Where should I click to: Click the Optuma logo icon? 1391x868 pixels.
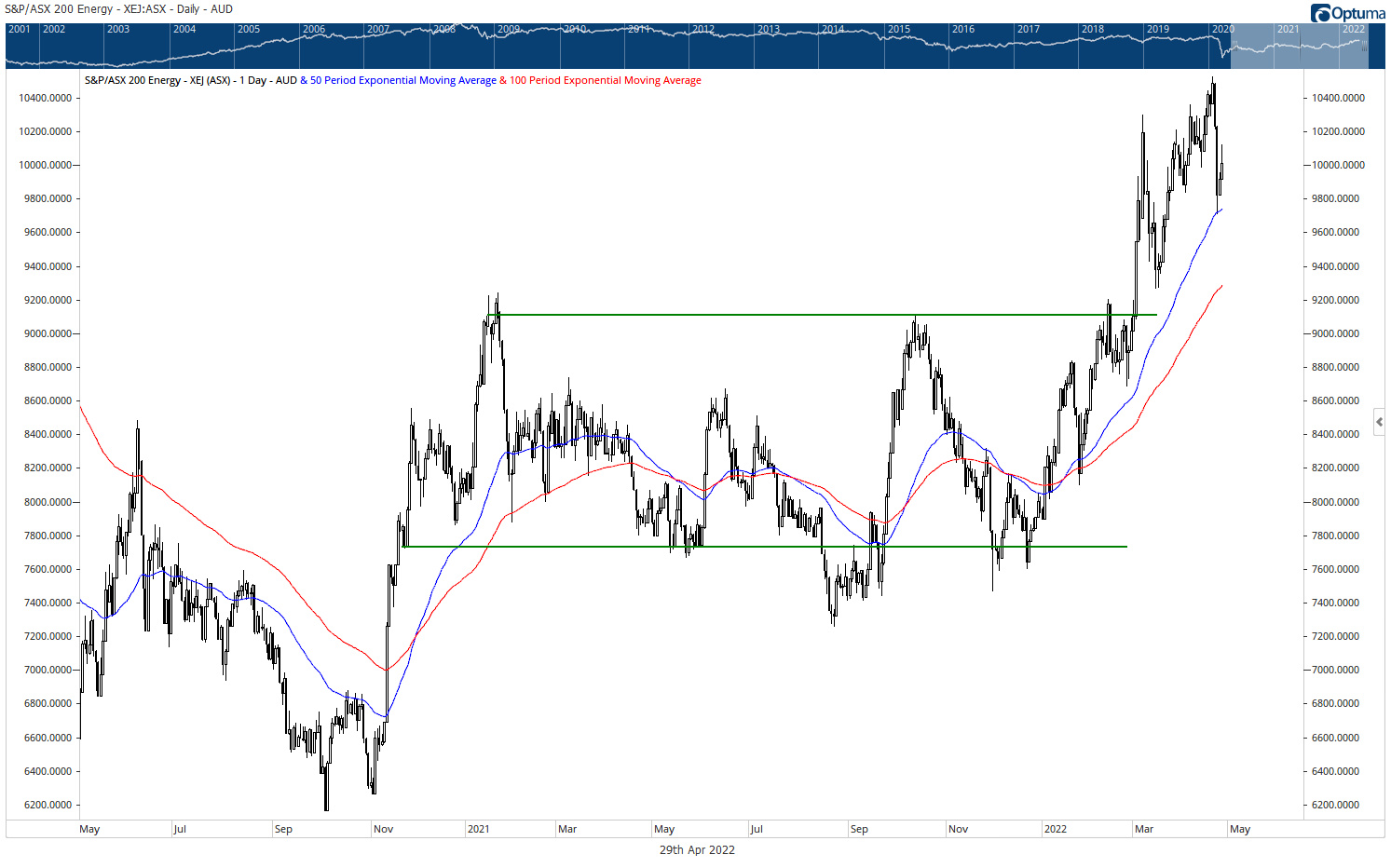click(1320, 13)
